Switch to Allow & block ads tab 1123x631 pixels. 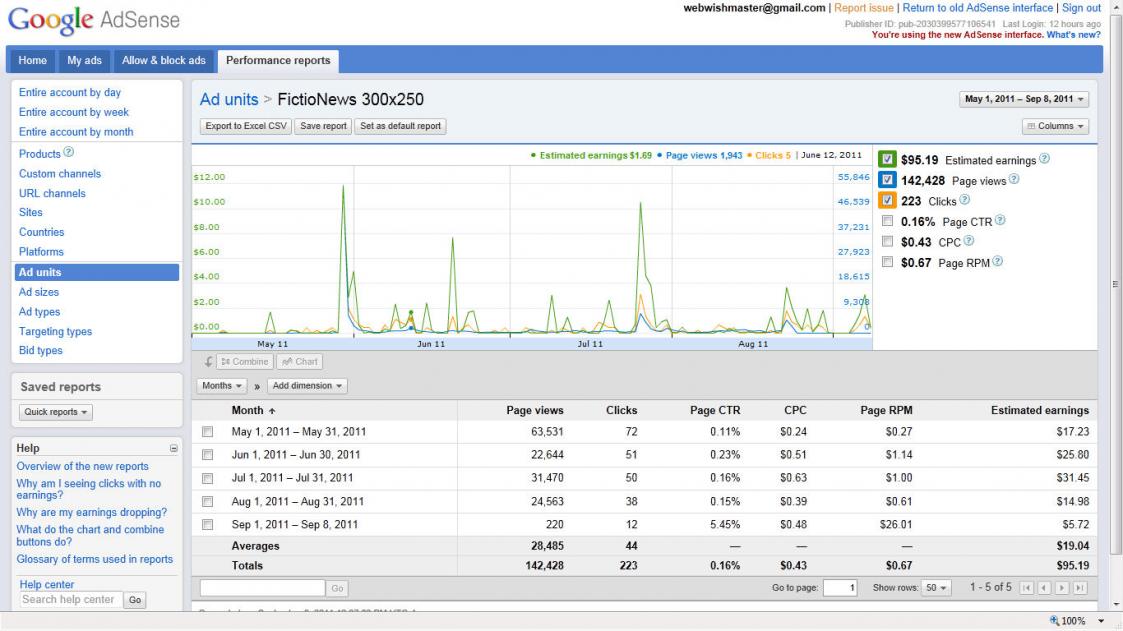(163, 60)
